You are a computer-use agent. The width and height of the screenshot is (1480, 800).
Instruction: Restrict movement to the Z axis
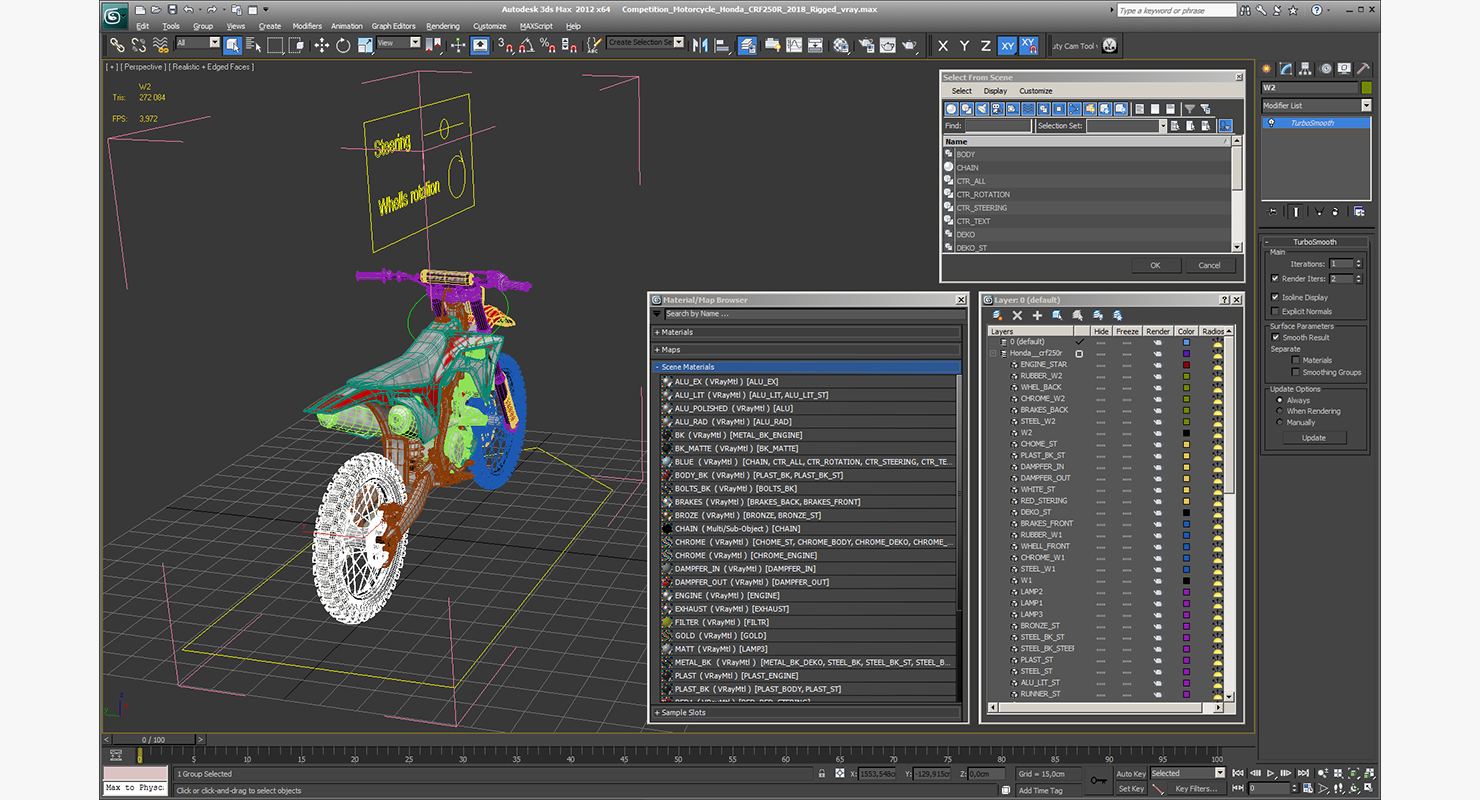coord(985,45)
